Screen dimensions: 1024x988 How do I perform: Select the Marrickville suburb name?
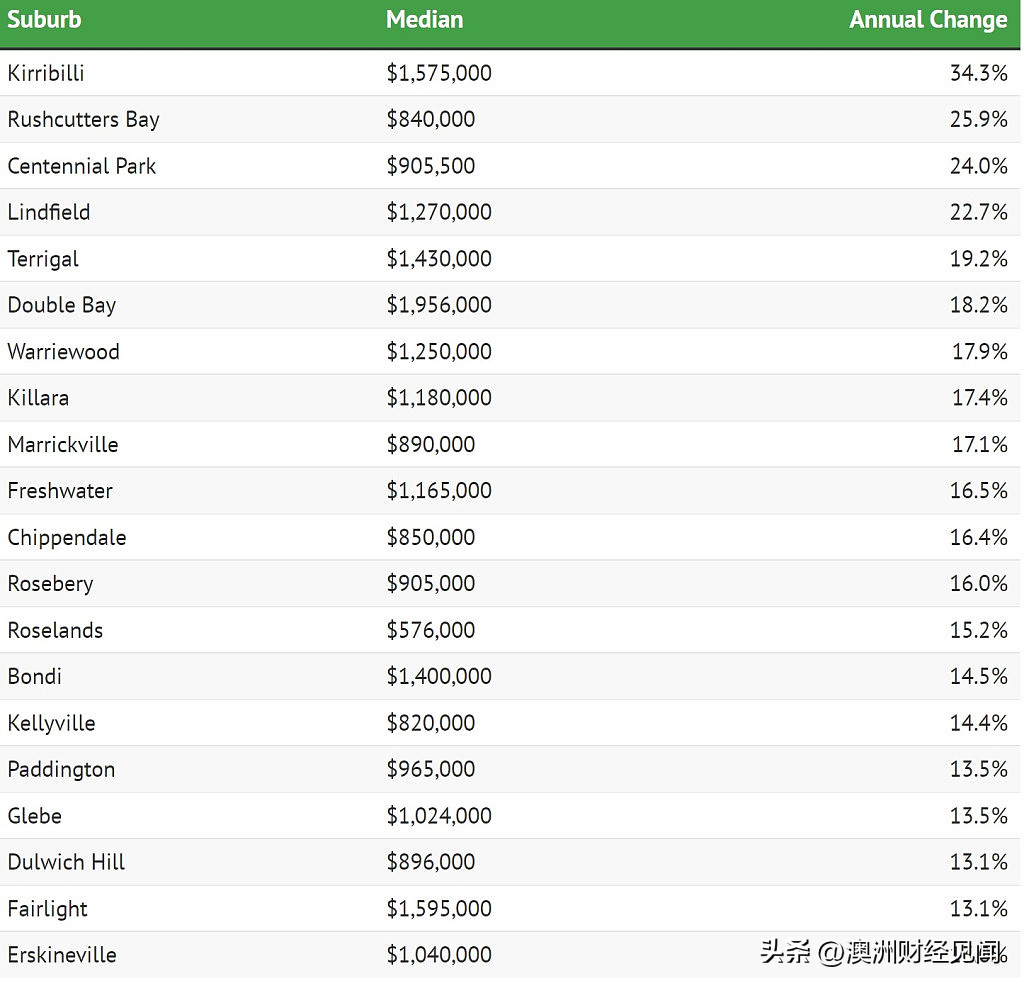(63, 444)
